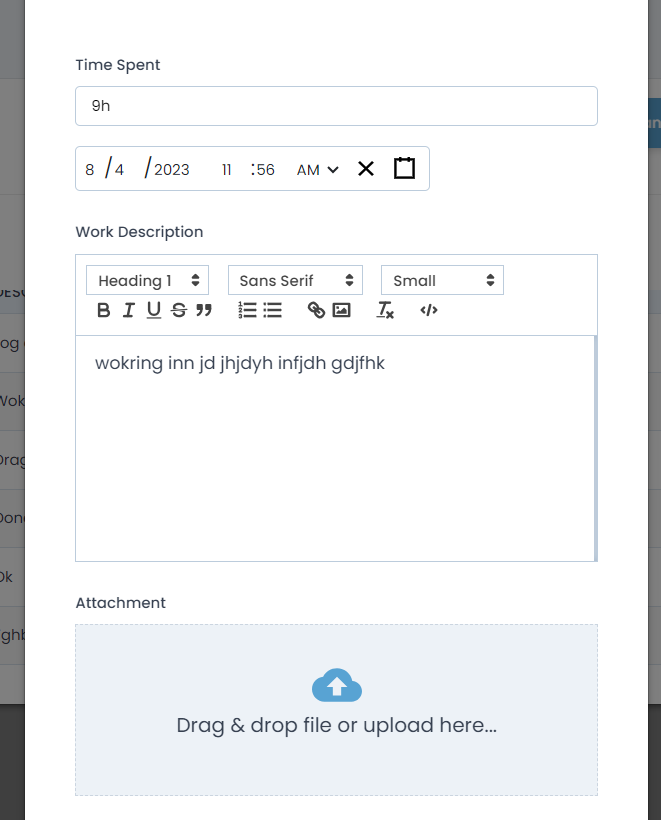Viewport: 661px width, 820px height.
Task: Open the Sans Serif font dropdown
Action: pyautogui.click(x=295, y=281)
